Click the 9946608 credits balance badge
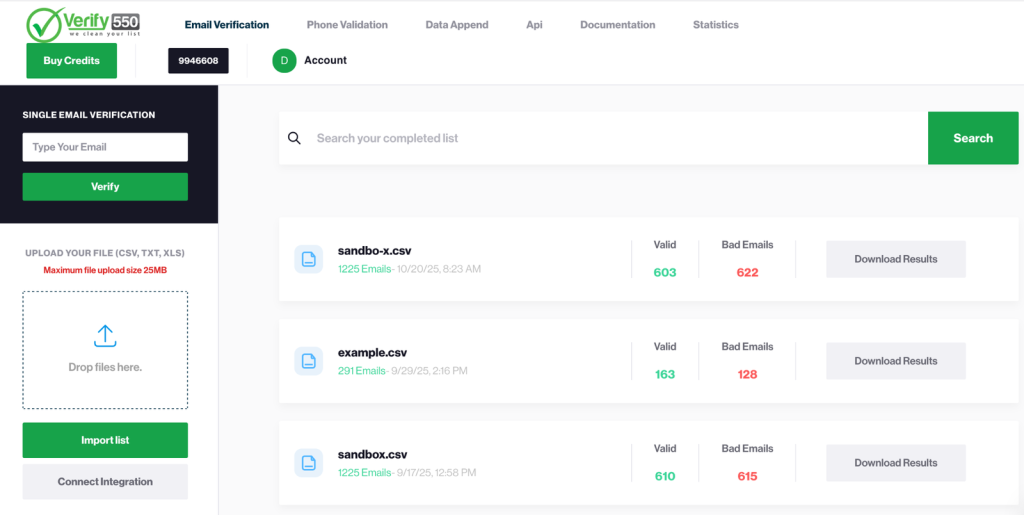Screen dimensions: 1024x515 (x=198, y=61)
